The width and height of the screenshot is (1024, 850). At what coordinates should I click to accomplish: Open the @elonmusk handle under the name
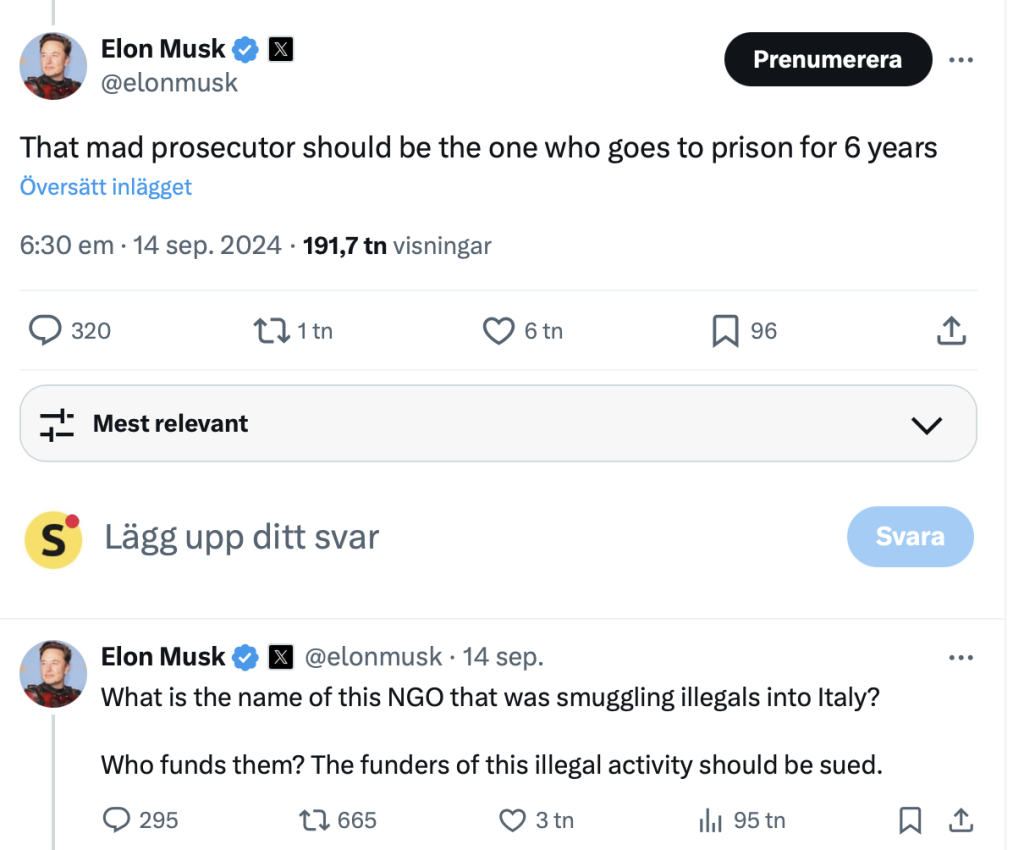[170, 83]
